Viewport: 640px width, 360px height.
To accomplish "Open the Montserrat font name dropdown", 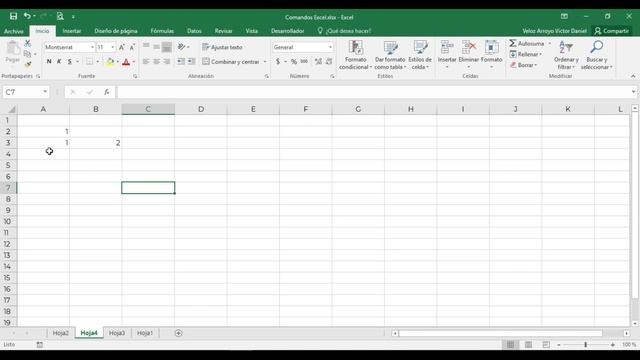I will click(92, 47).
